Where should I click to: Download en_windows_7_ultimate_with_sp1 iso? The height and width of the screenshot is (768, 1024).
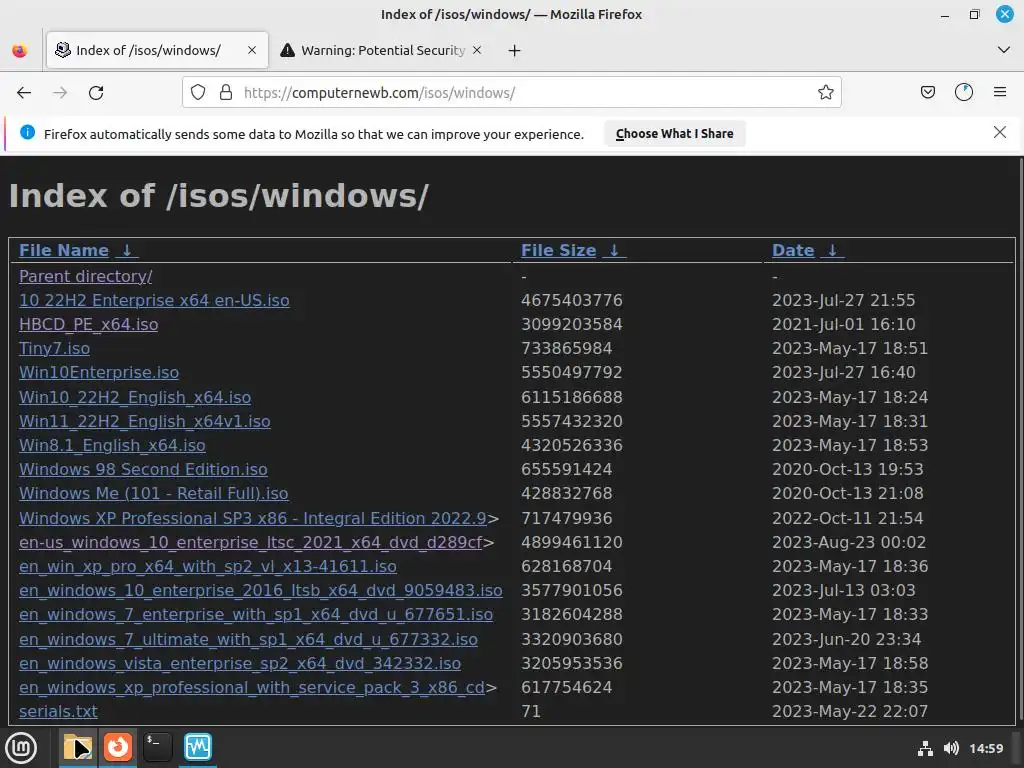(x=248, y=639)
